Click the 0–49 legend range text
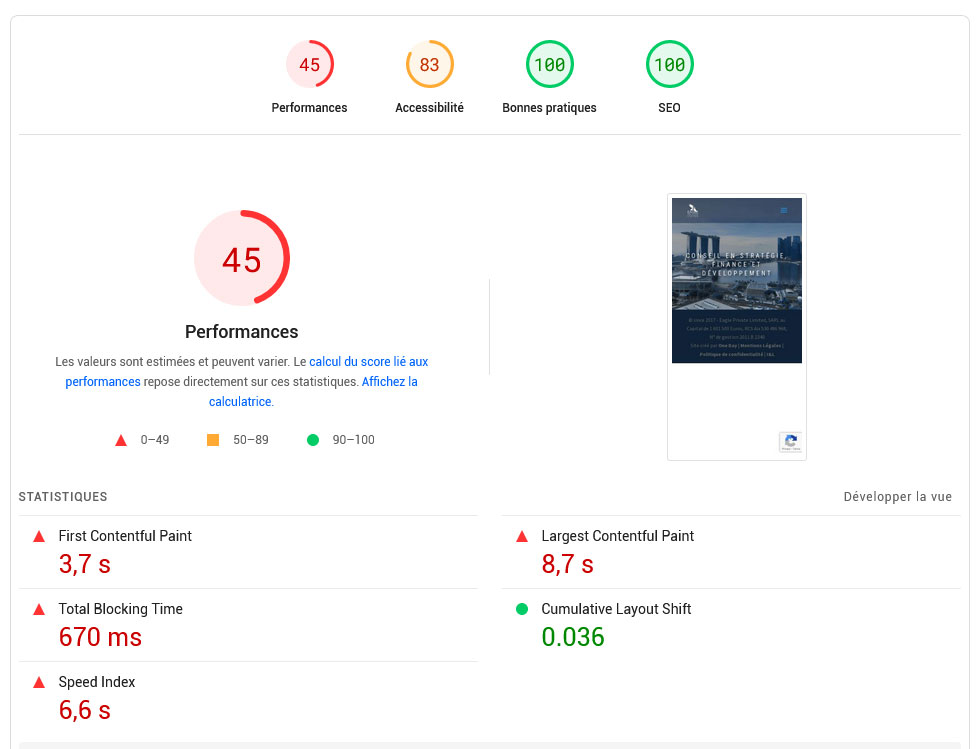 pos(155,440)
